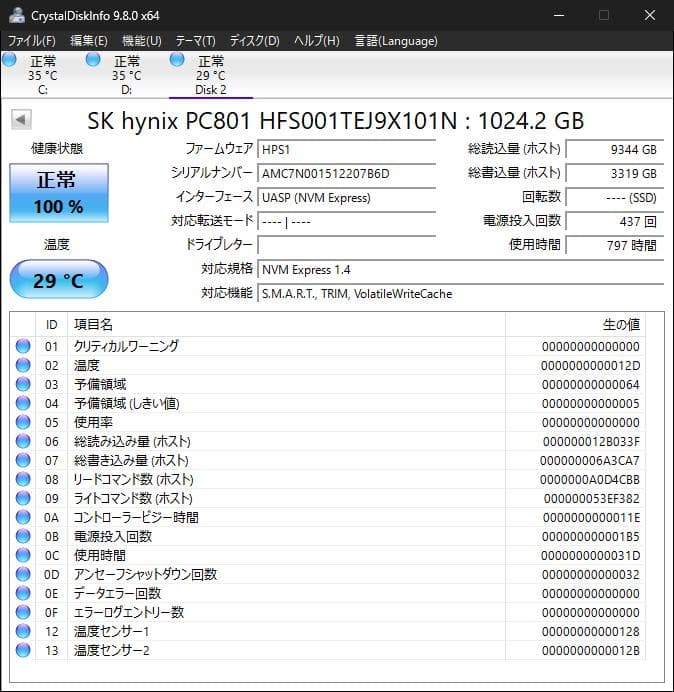Click status orb for C: drive
674x692 pixels.
point(9,60)
